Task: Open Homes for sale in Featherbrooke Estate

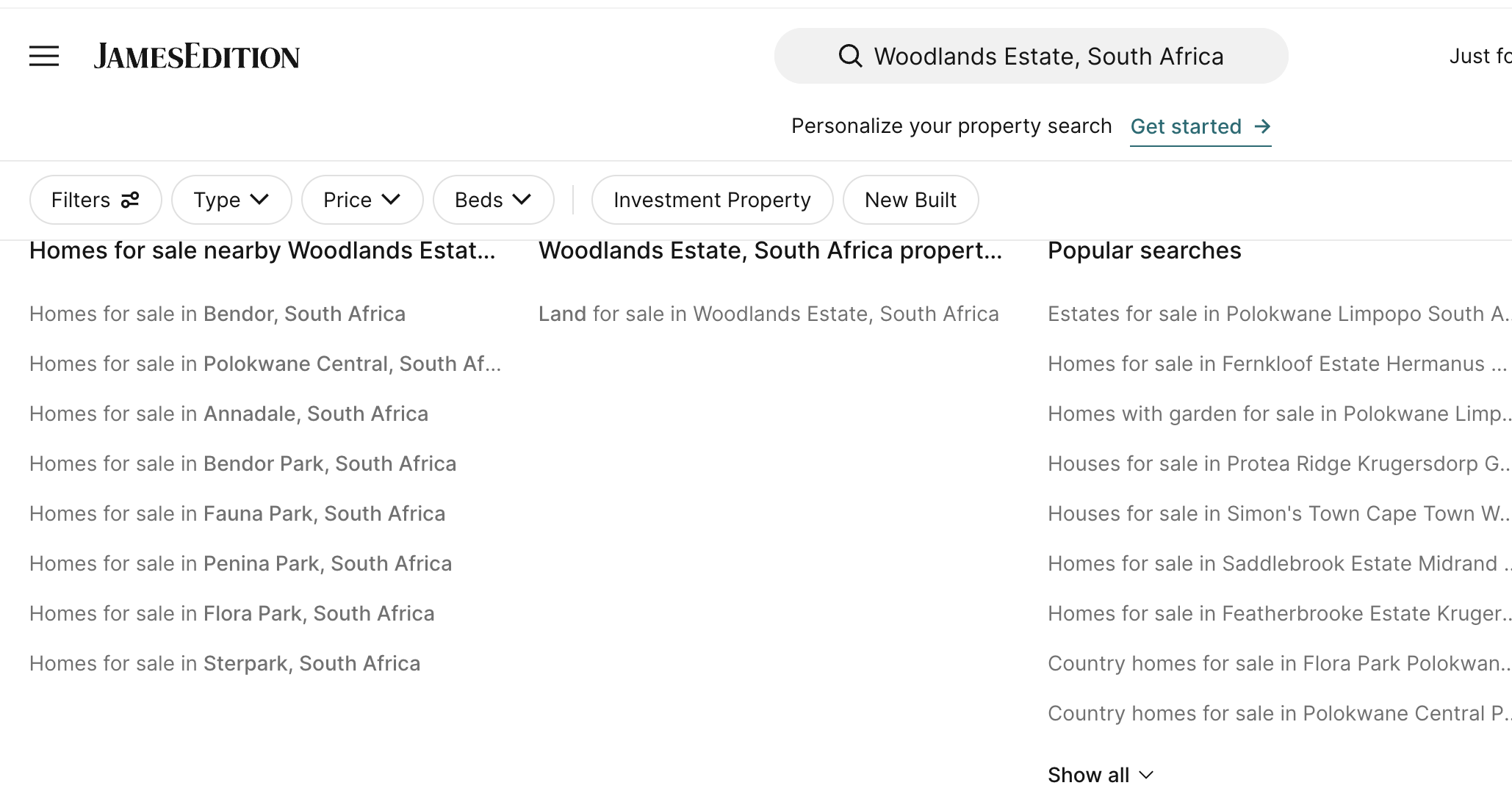Action: 1279,613
